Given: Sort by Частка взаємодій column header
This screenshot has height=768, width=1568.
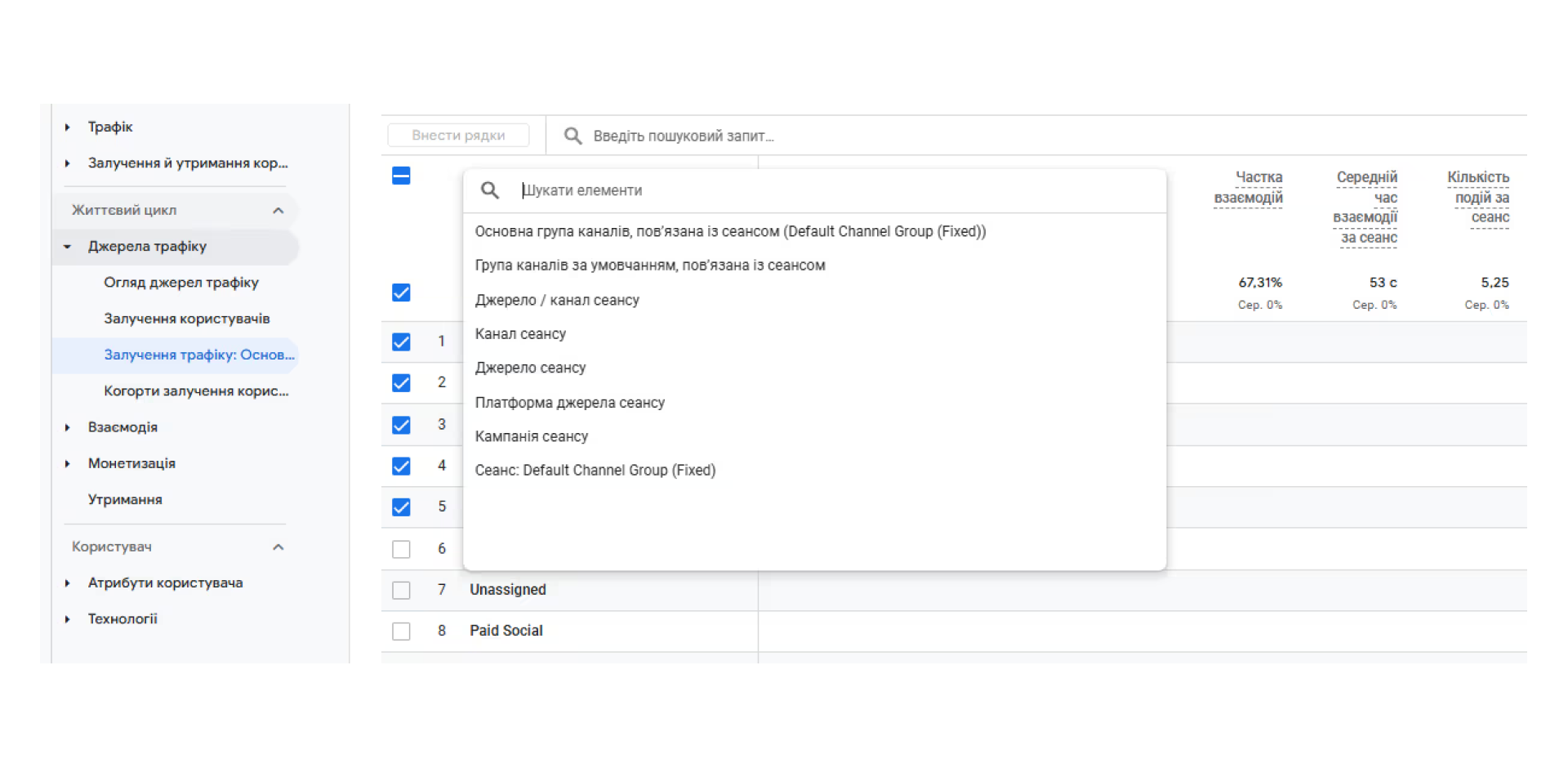Looking at the screenshot, I should pos(1248,188).
